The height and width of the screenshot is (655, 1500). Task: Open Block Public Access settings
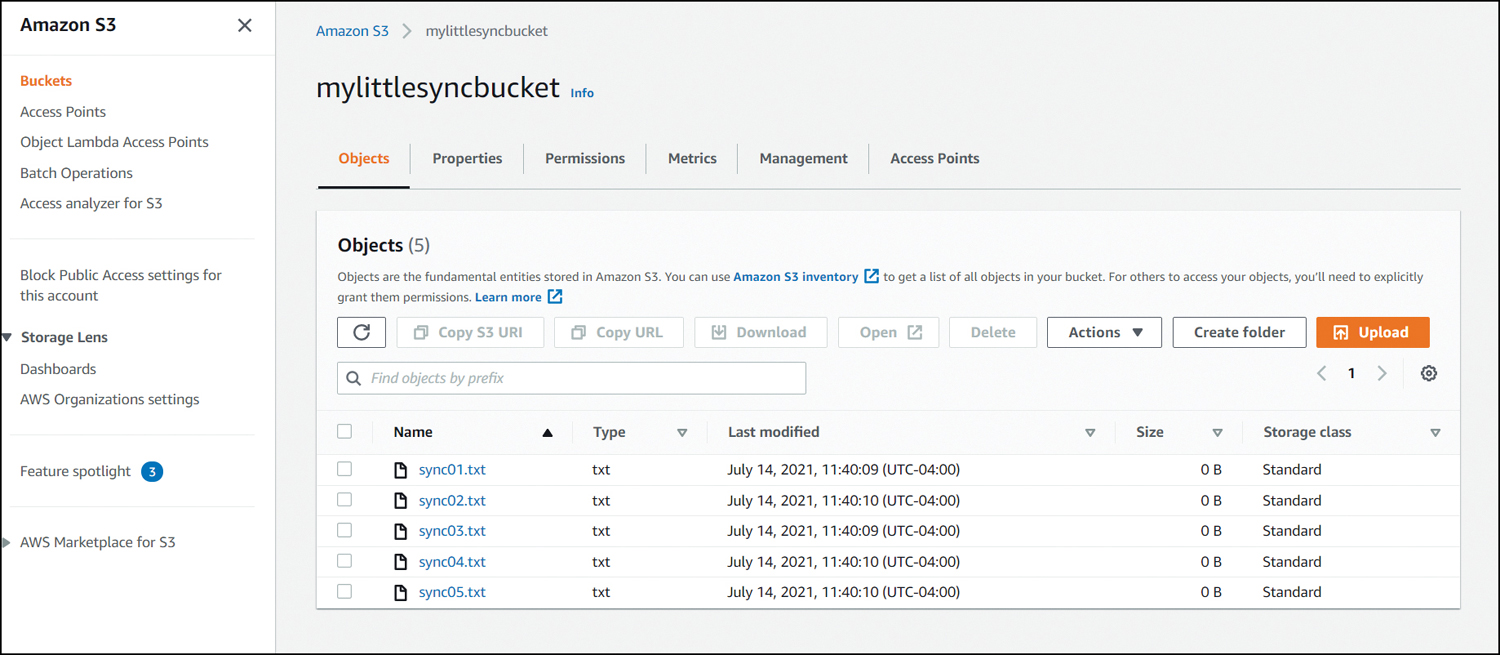coord(121,285)
